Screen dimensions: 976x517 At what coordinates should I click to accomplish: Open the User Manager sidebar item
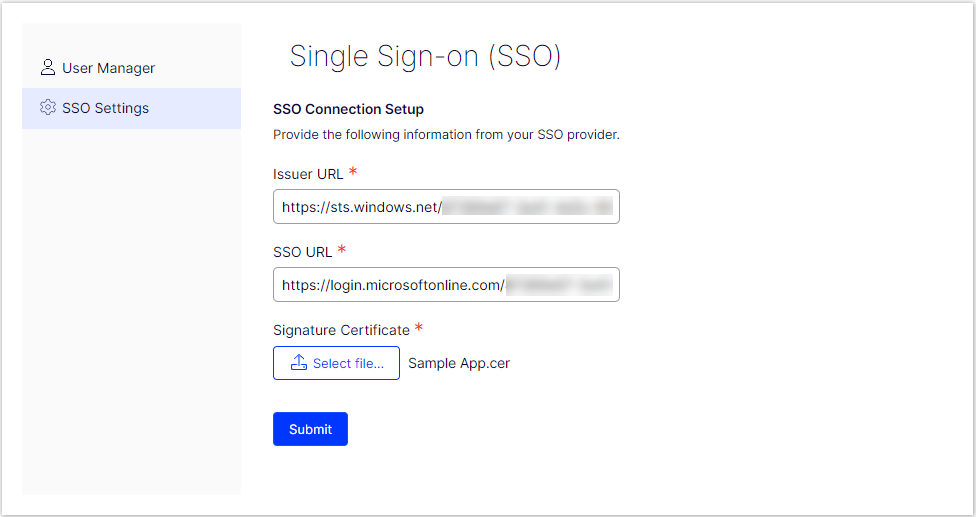coord(108,68)
